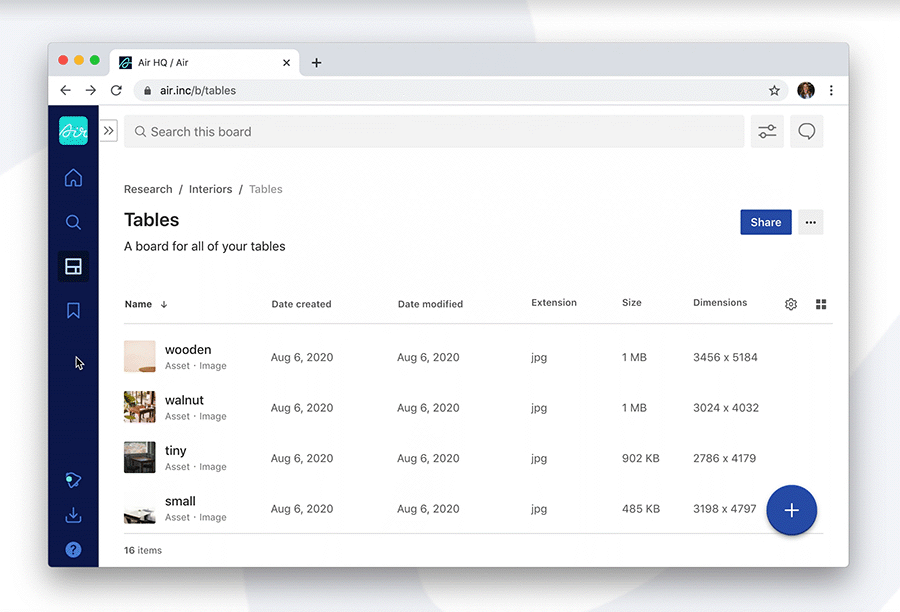This screenshot has height=612, width=900.
Task: Click the download icon in the sidebar
Action: point(73,516)
